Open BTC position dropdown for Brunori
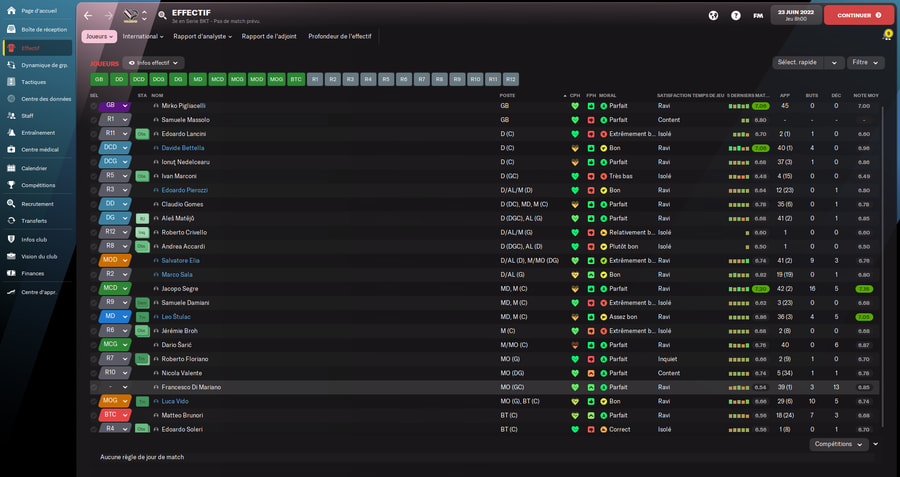 click(115, 415)
